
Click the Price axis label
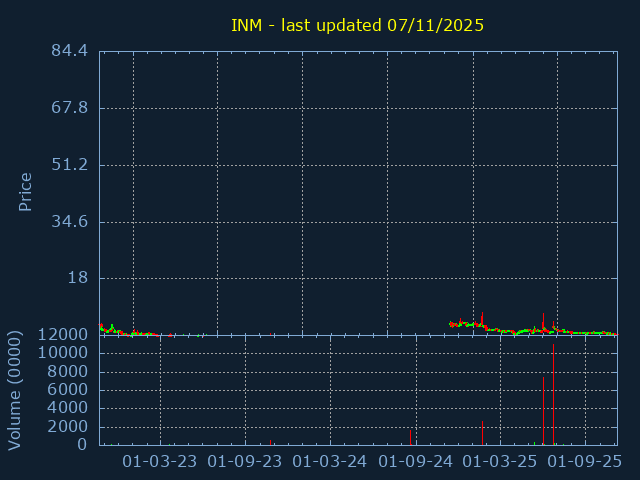click(26, 191)
